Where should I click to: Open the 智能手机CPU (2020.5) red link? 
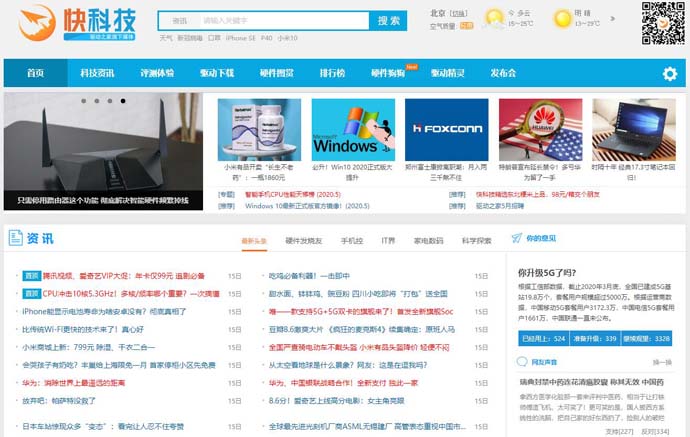coord(293,195)
